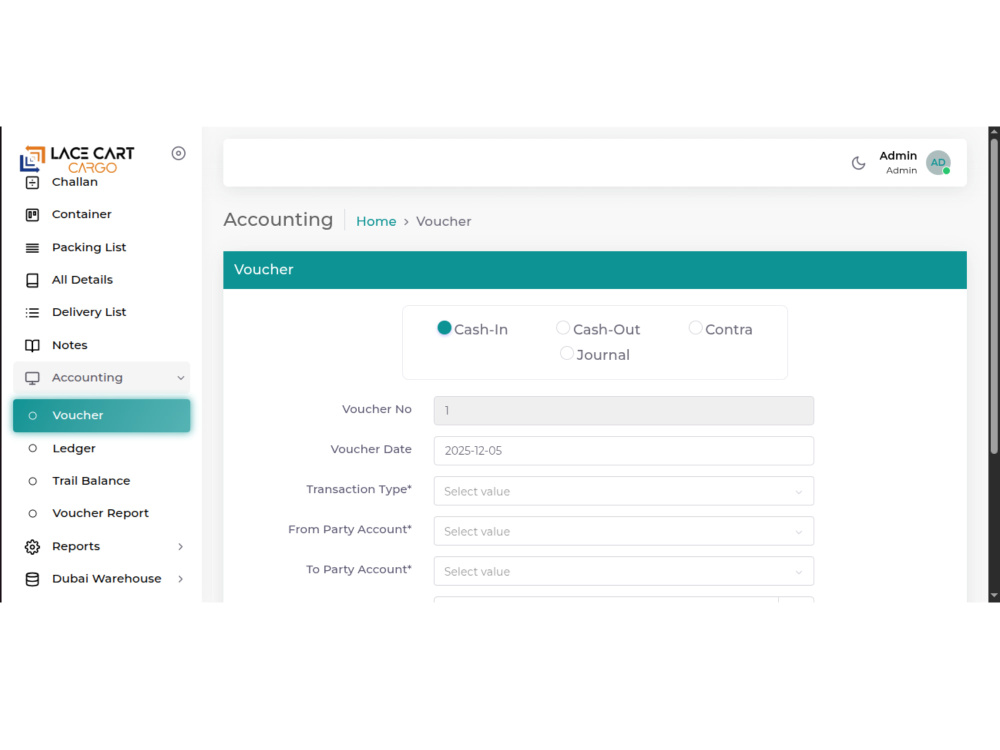Click the All Details book icon
The width and height of the screenshot is (1000, 750).
point(33,280)
